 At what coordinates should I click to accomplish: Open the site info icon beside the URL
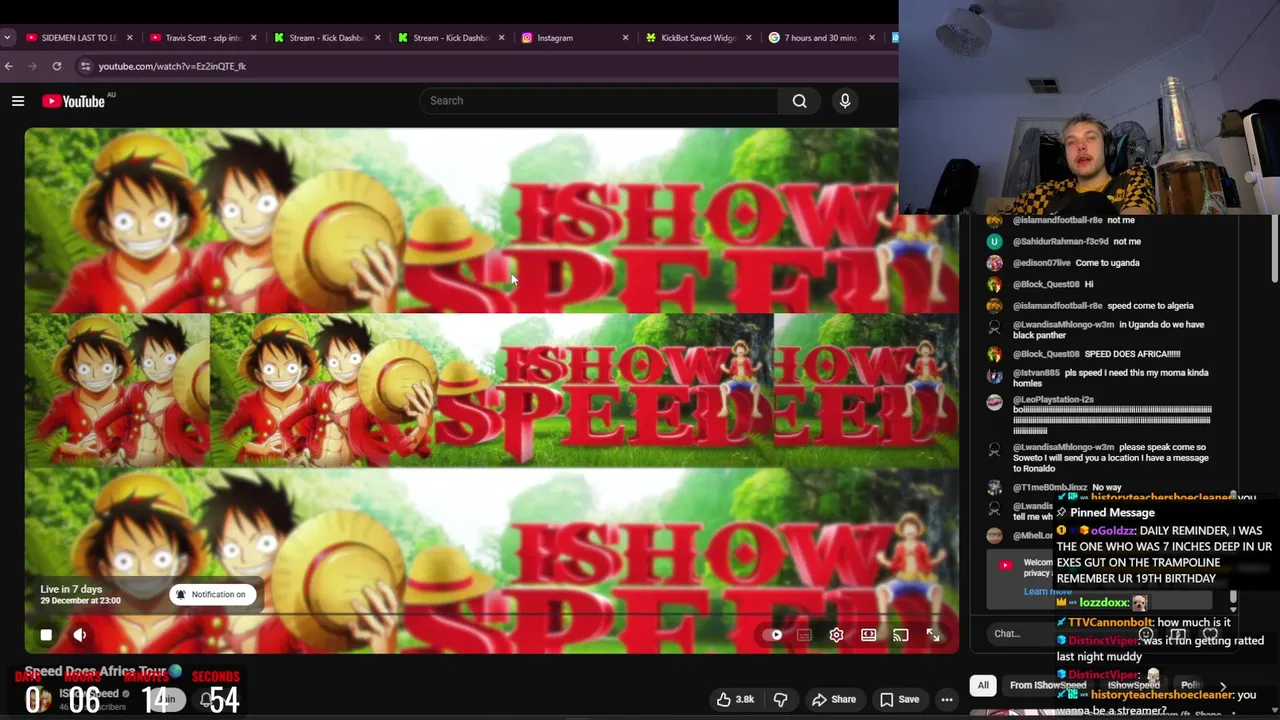[86, 66]
